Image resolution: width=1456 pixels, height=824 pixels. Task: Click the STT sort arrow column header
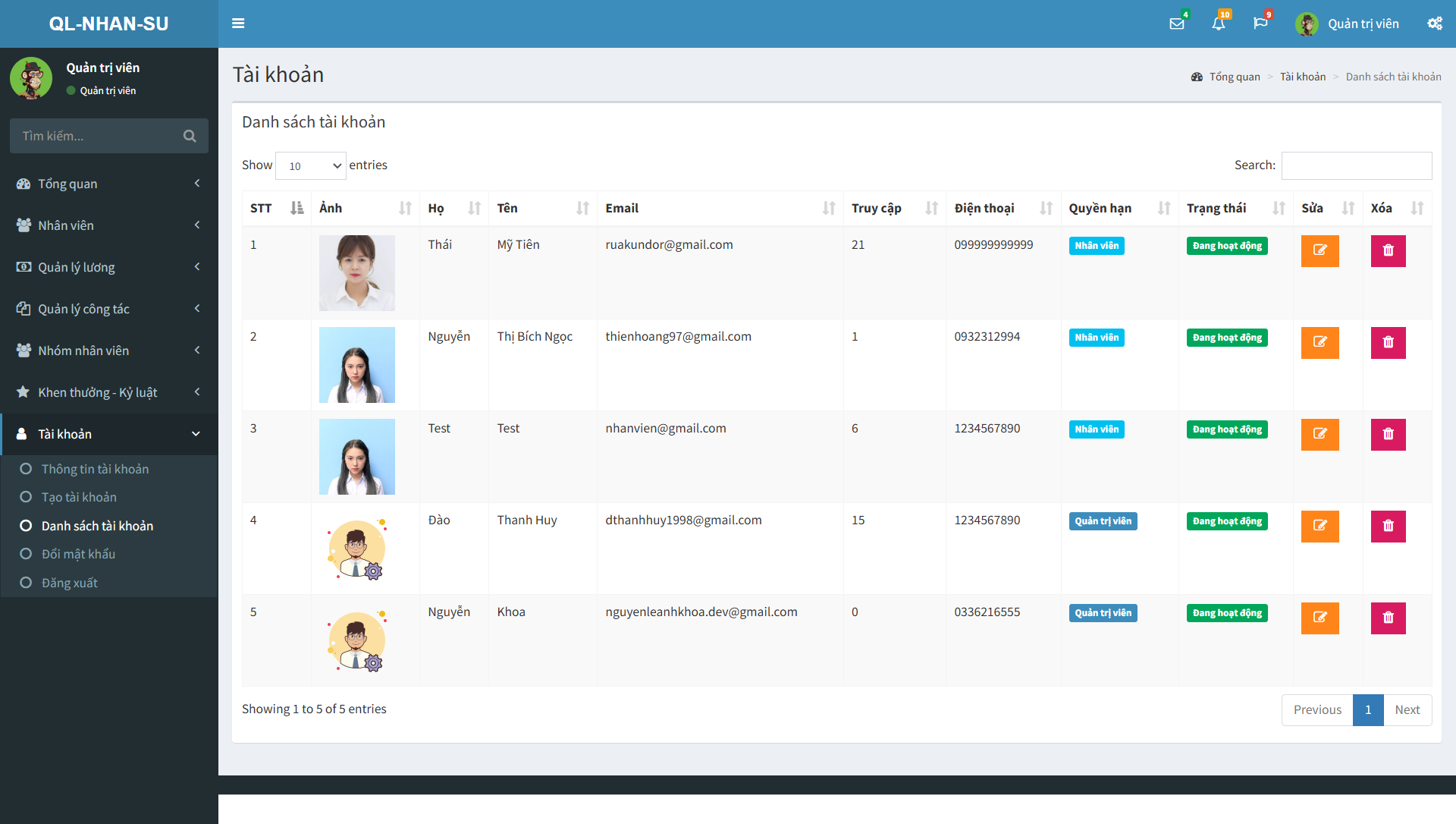298,208
